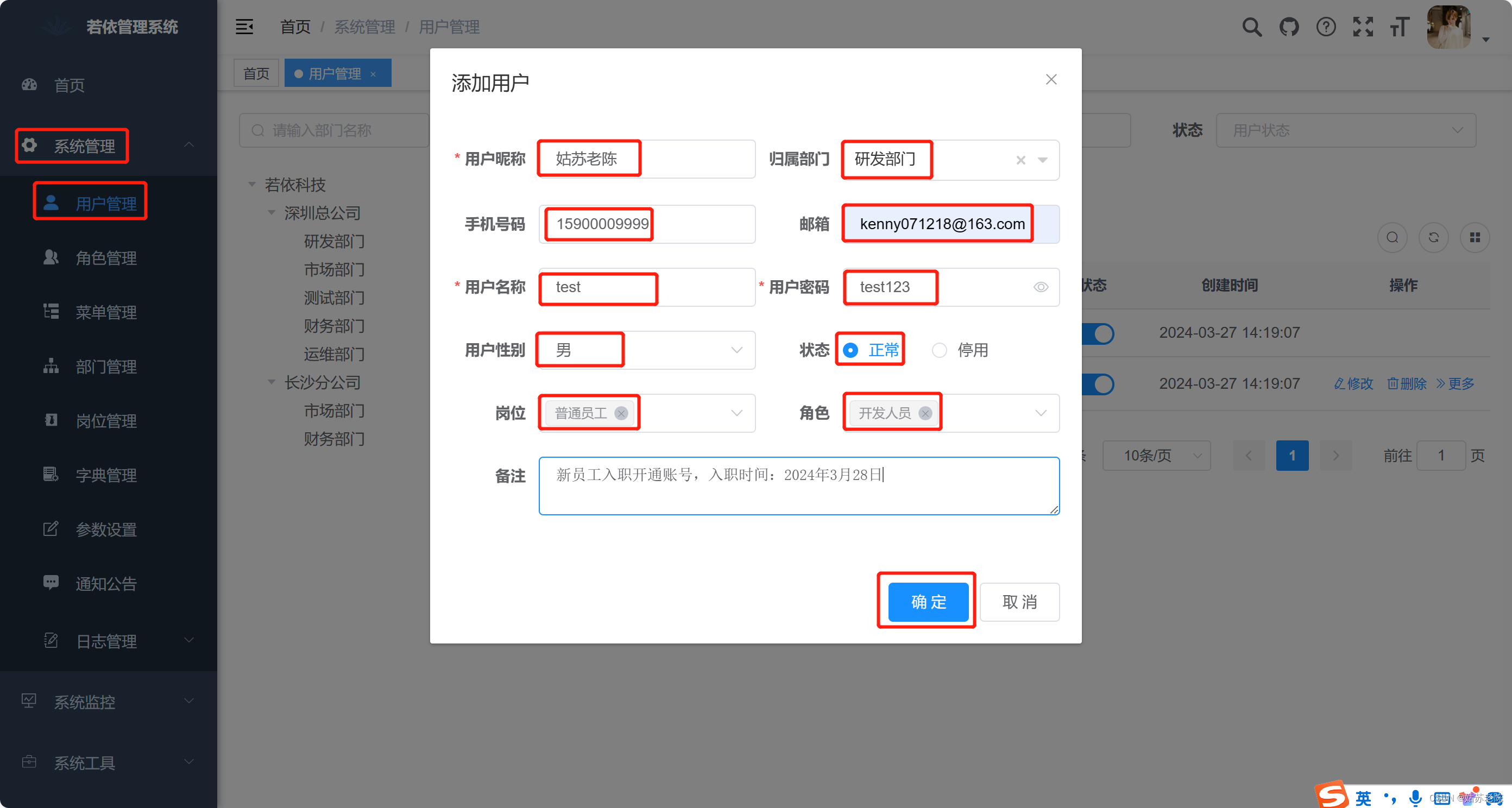Expand the 归属部门 dropdown arrow
Image resolution: width=1512 pixels, height=808 pixels.
tap(1042, 160)
